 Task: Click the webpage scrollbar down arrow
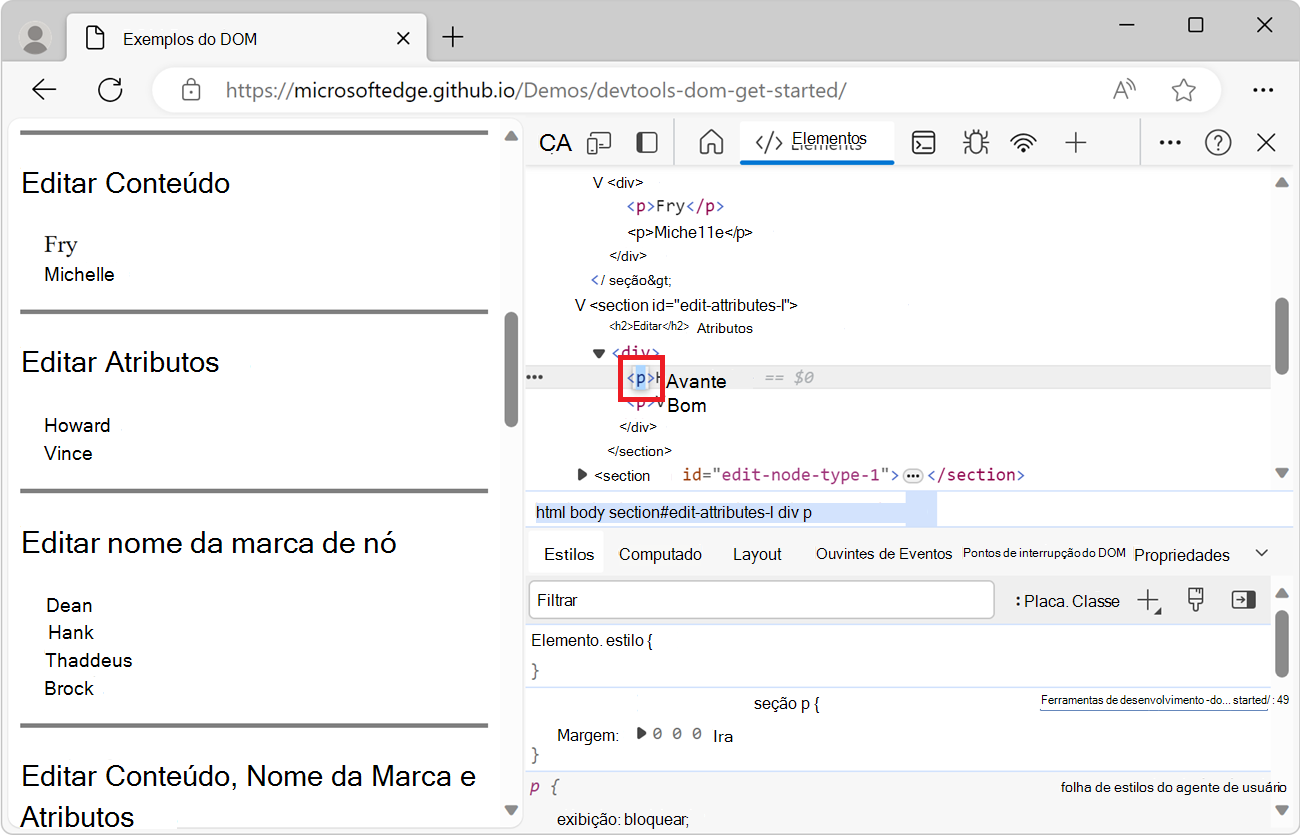[x=511, y=810]
